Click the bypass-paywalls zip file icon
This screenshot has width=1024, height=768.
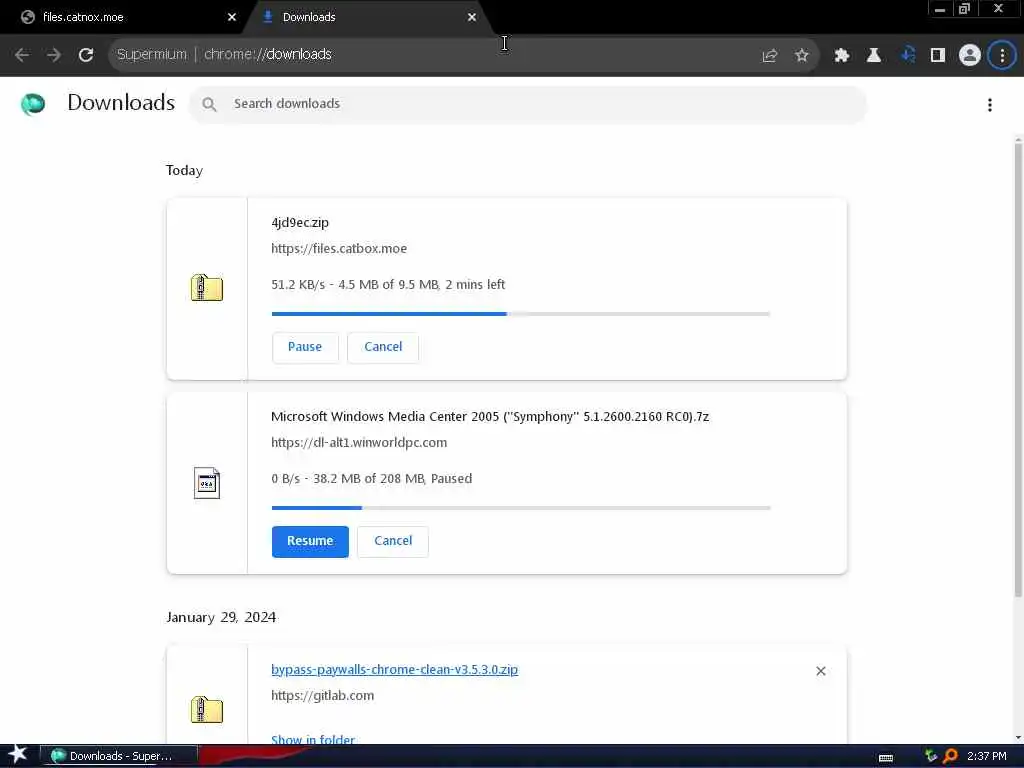point(207,709)
